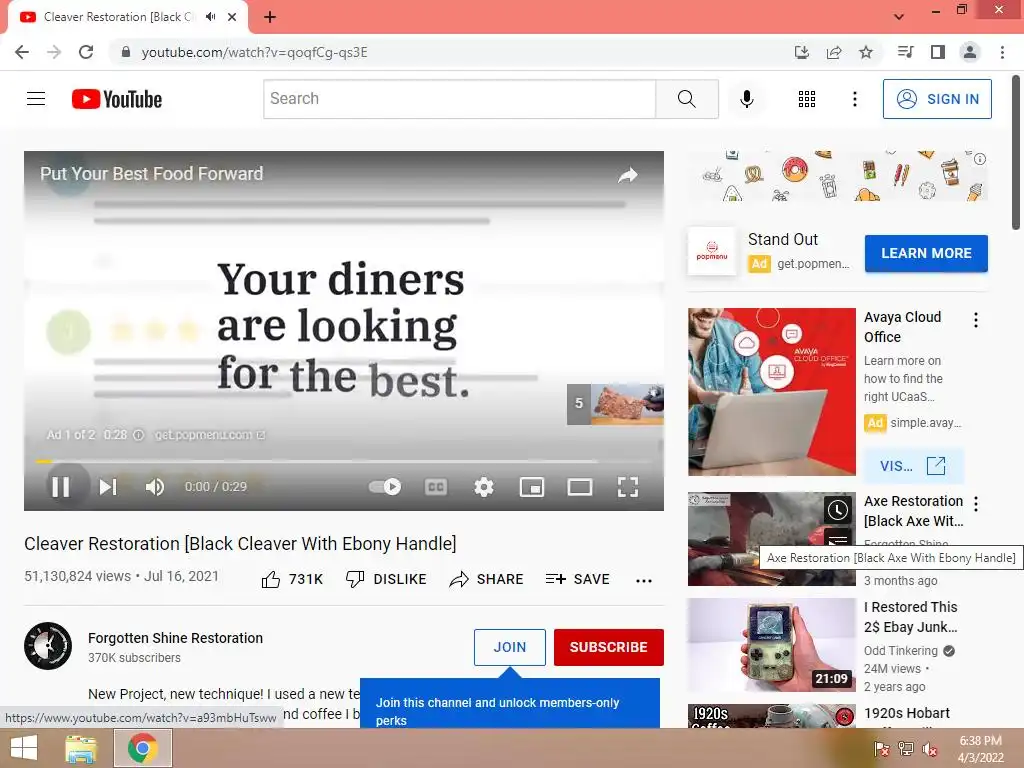The image size is (1024, 768).
Task: Click the address bar URL
Action: pos(255,52)
